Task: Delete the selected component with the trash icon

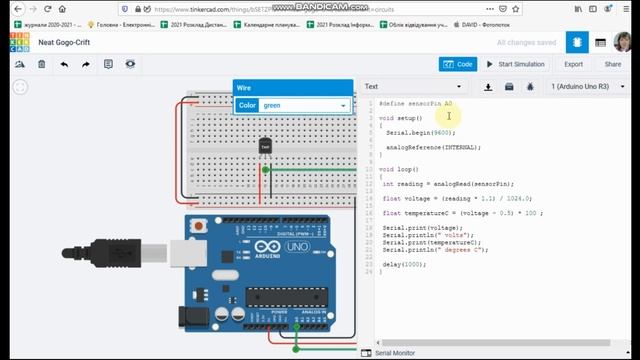Action: (x=42, y=64)
